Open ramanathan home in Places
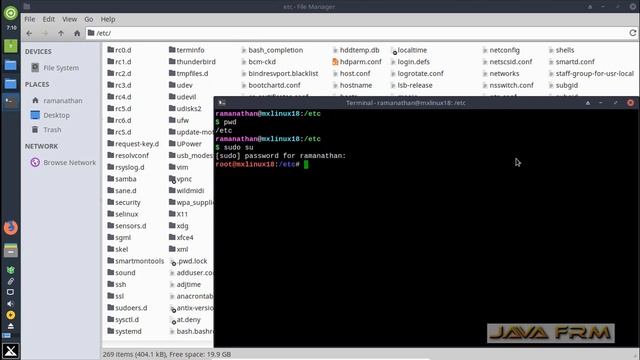Screen dimensions: 640x360 [57, 100]
